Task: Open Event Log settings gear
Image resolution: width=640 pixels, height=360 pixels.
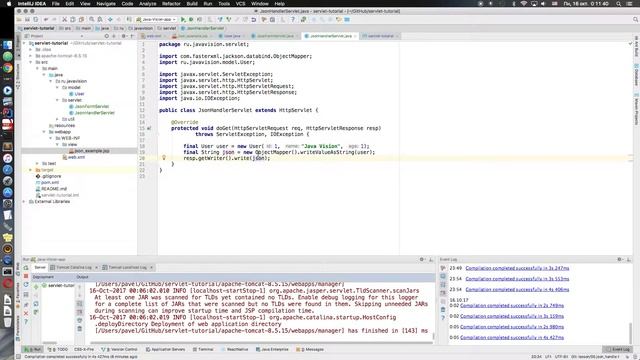Action: point(620,259)
